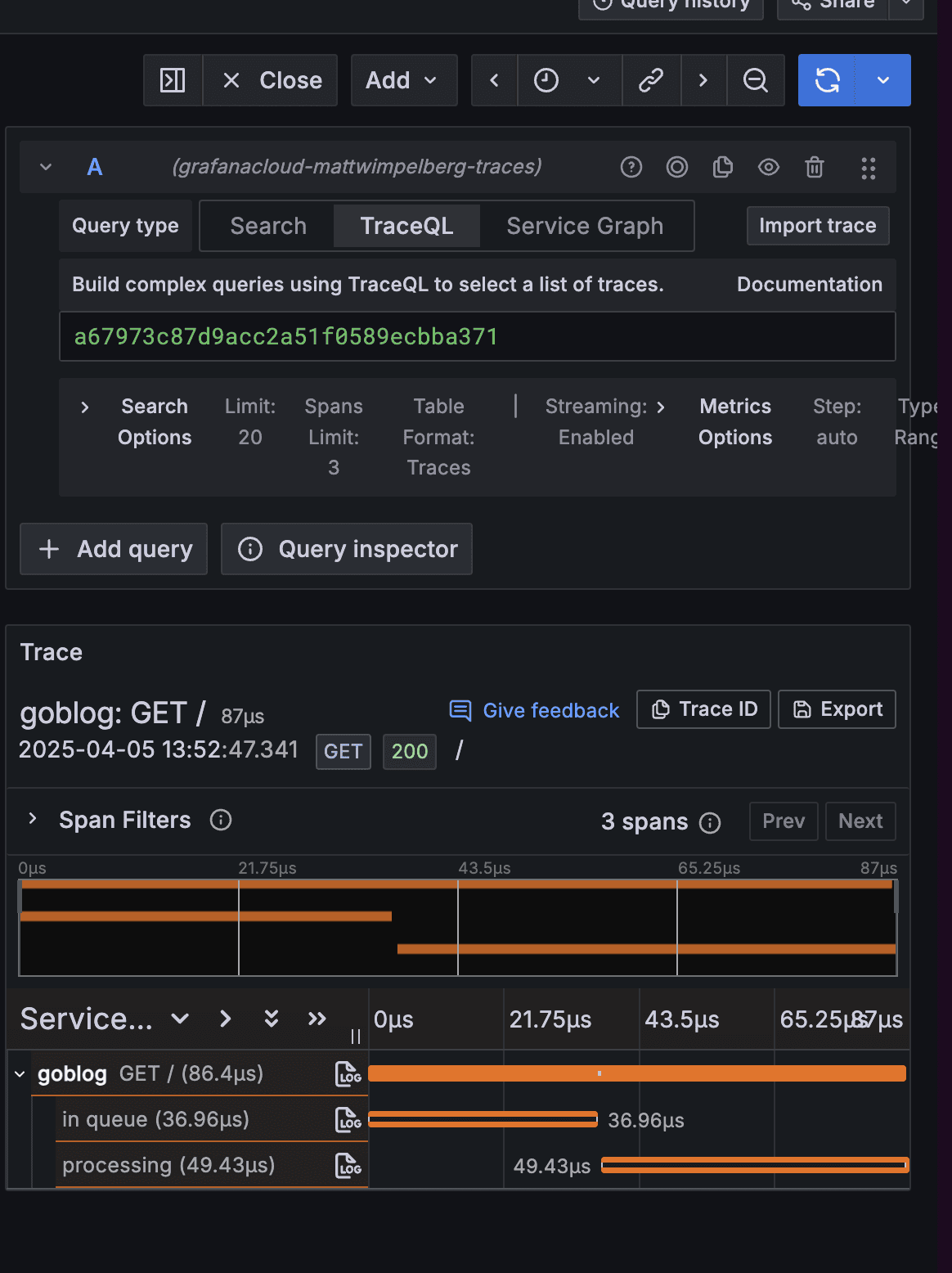Zoom out the time range with magnifier icon

point(755,80)
